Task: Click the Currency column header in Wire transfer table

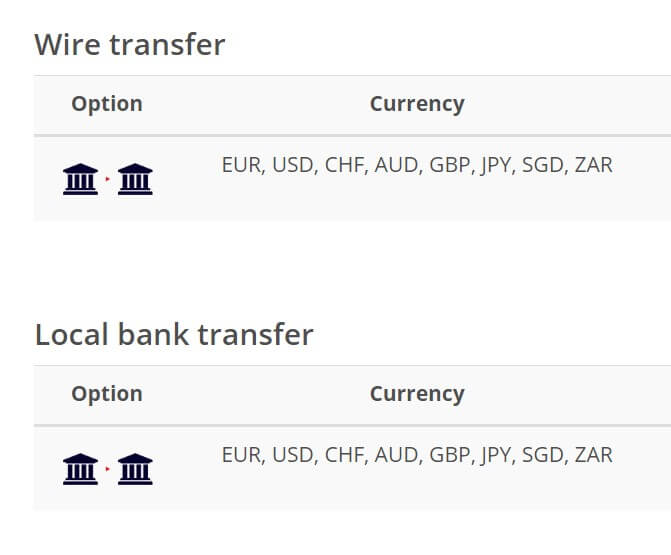Action: tap(417, 104)
